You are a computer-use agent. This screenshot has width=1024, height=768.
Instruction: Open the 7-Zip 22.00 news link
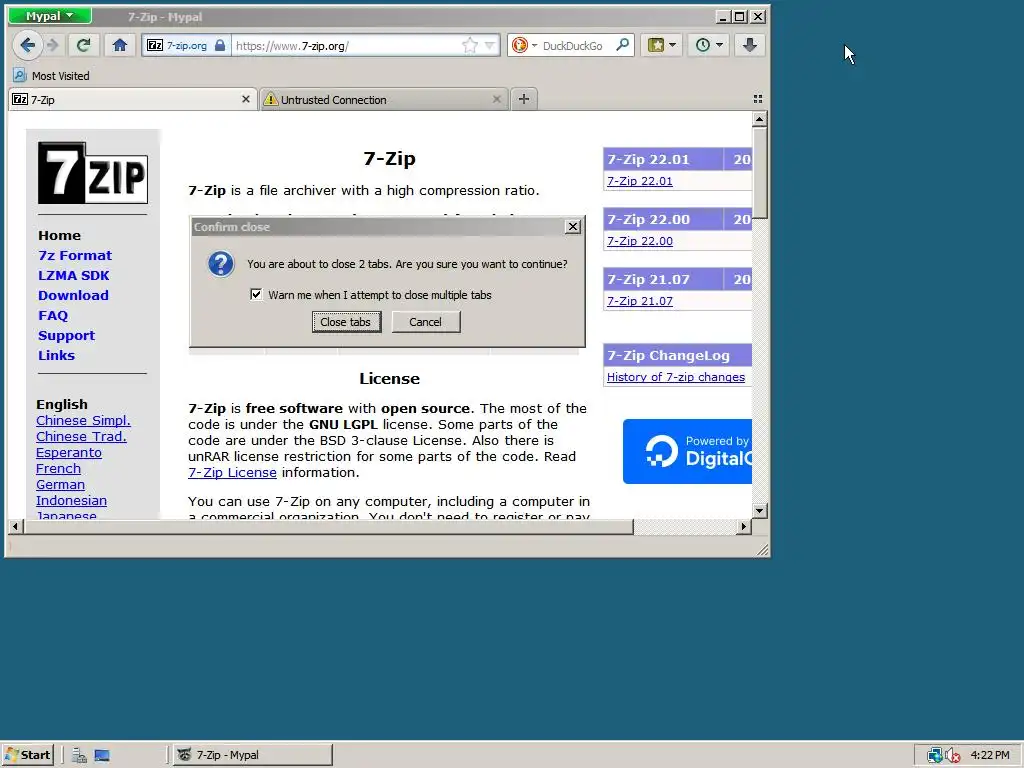[639, 241]
